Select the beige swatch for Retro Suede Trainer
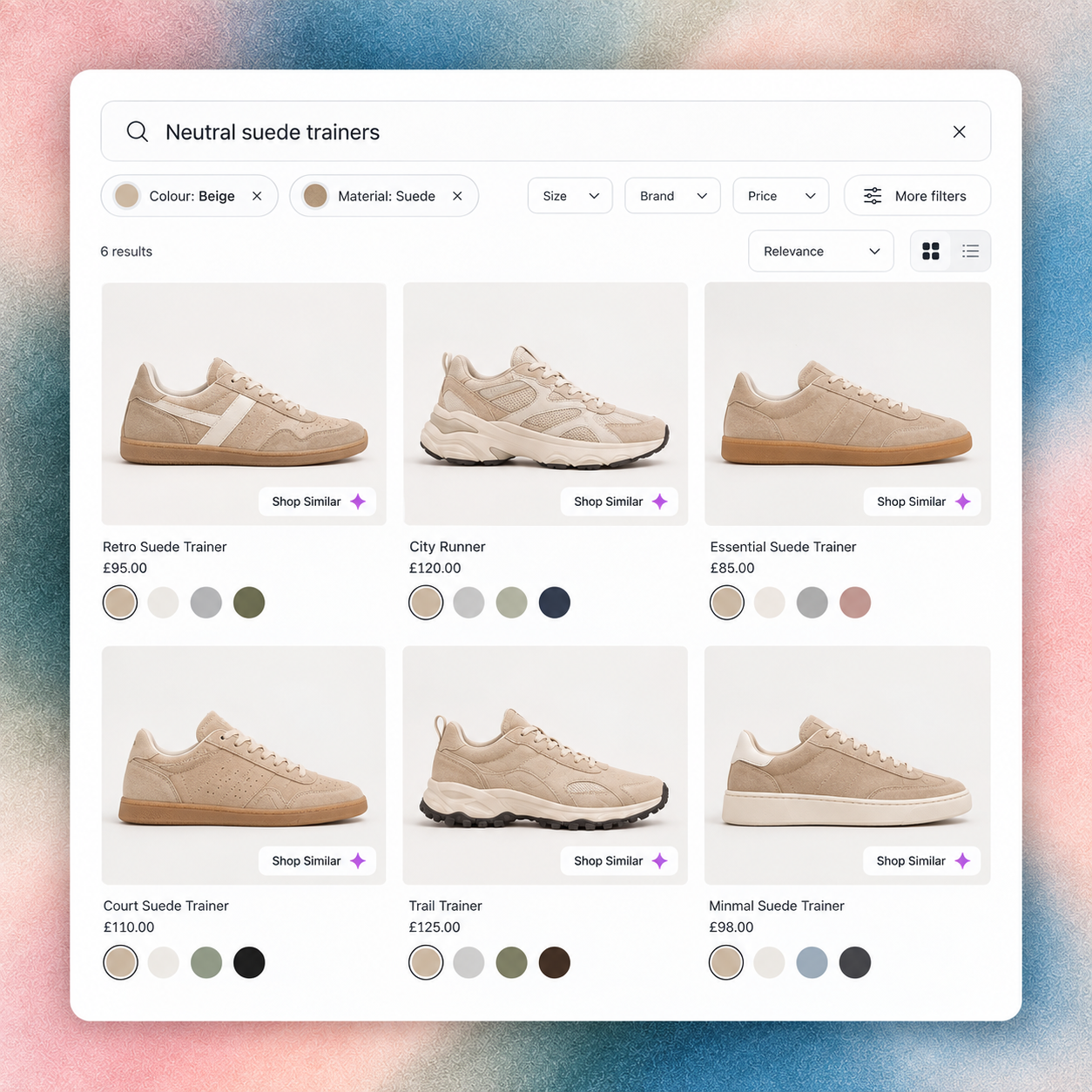This screenshot has height=1092, width=1092. 120,603
